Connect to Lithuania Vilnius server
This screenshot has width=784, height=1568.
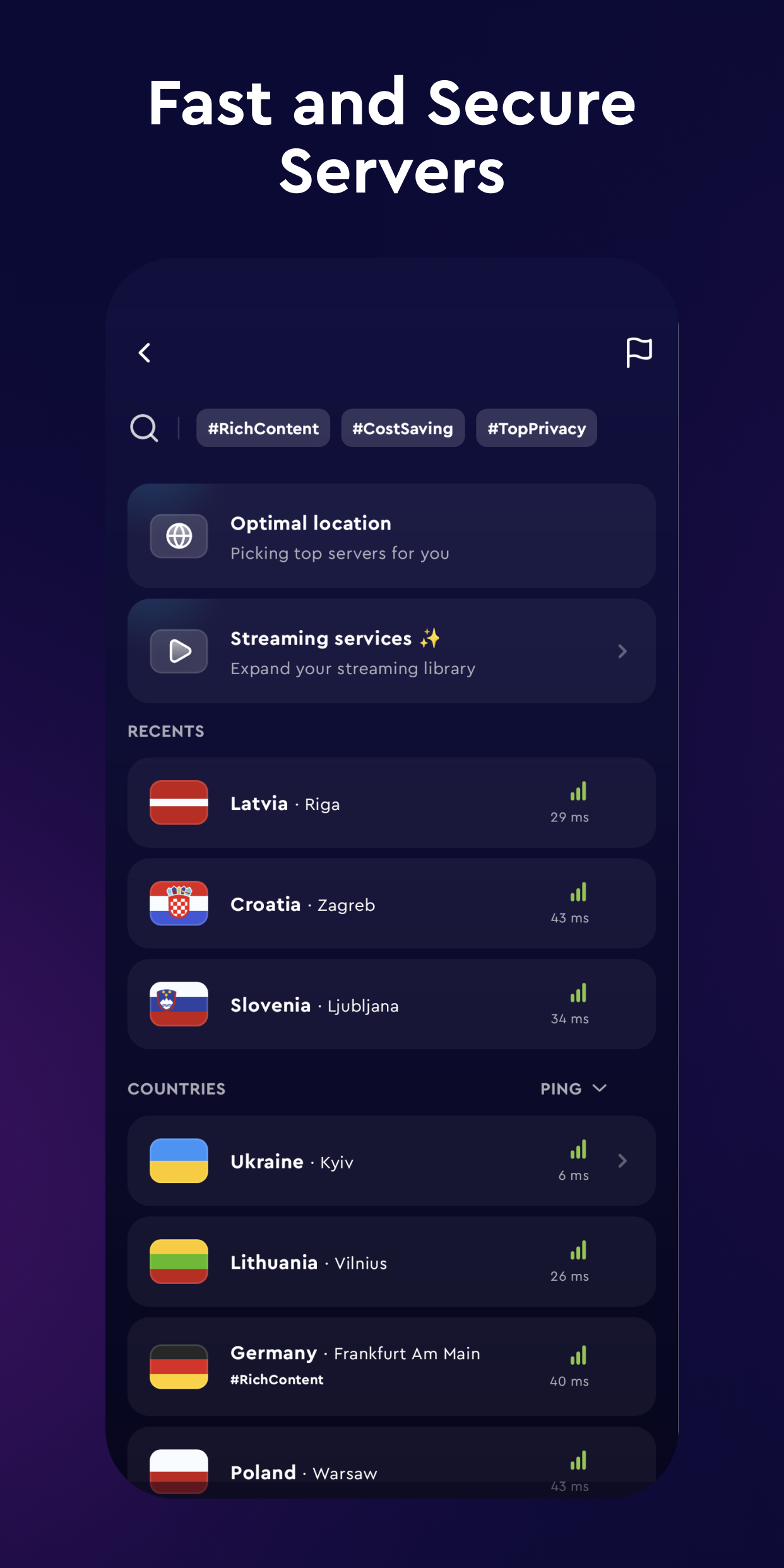(x=391, y=1261)
